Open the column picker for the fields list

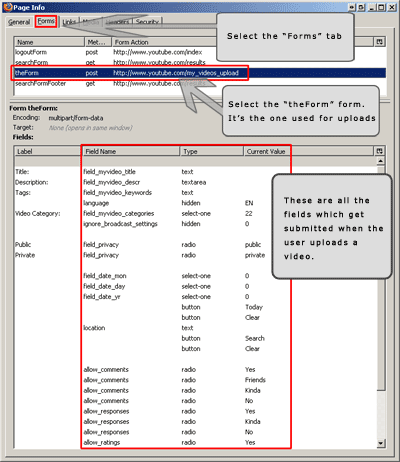[380, 151]
